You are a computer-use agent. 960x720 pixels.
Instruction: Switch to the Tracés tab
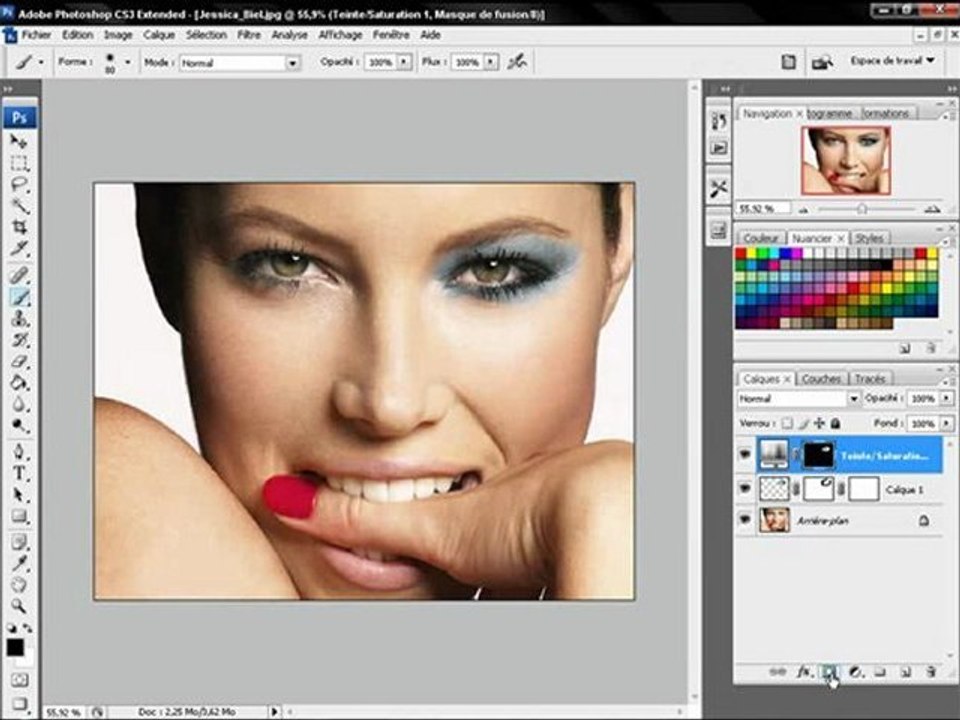coord(870,379)
